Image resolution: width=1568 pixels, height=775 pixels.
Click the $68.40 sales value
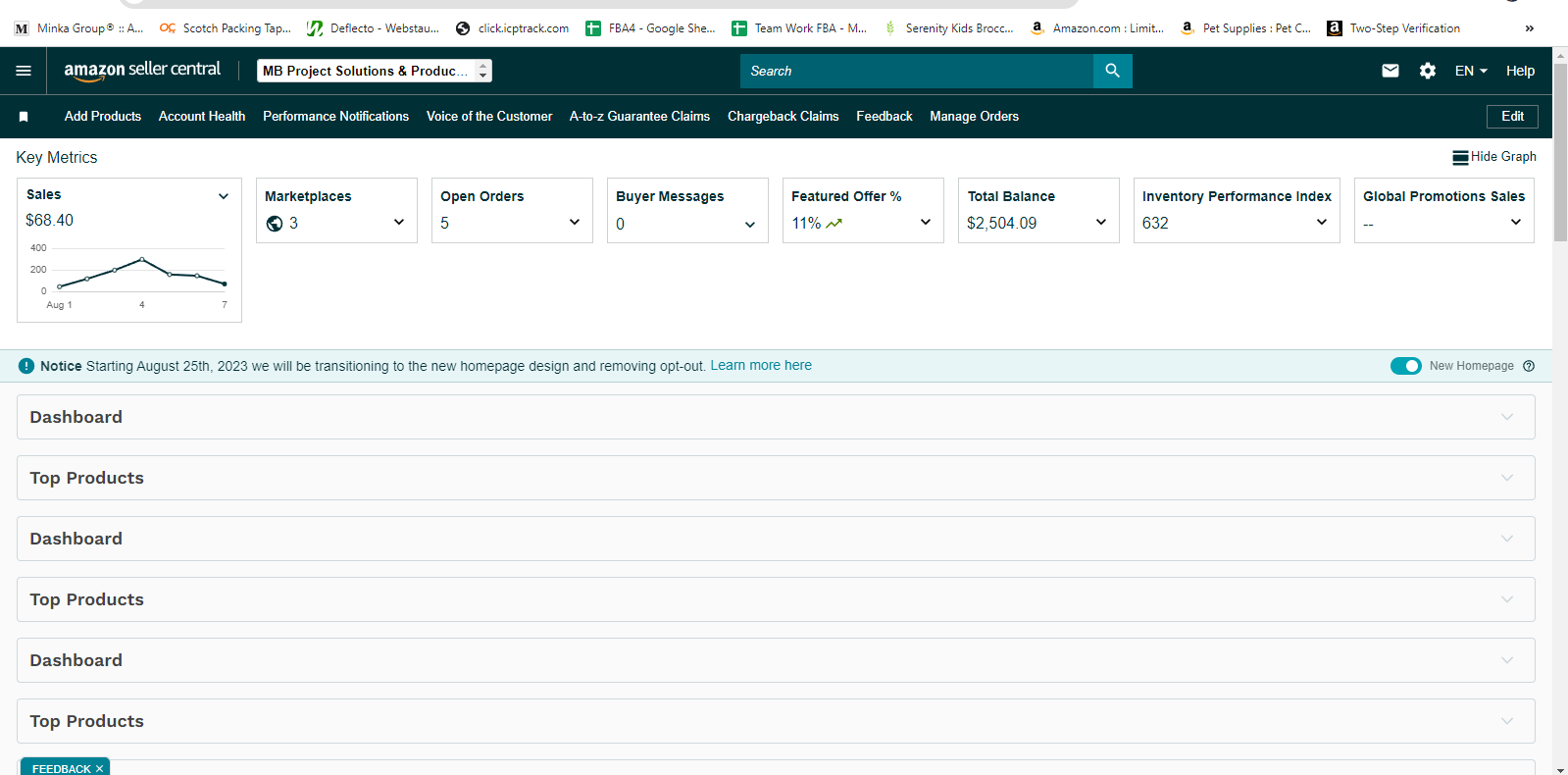pyautogui.click(x=50, y=220)
